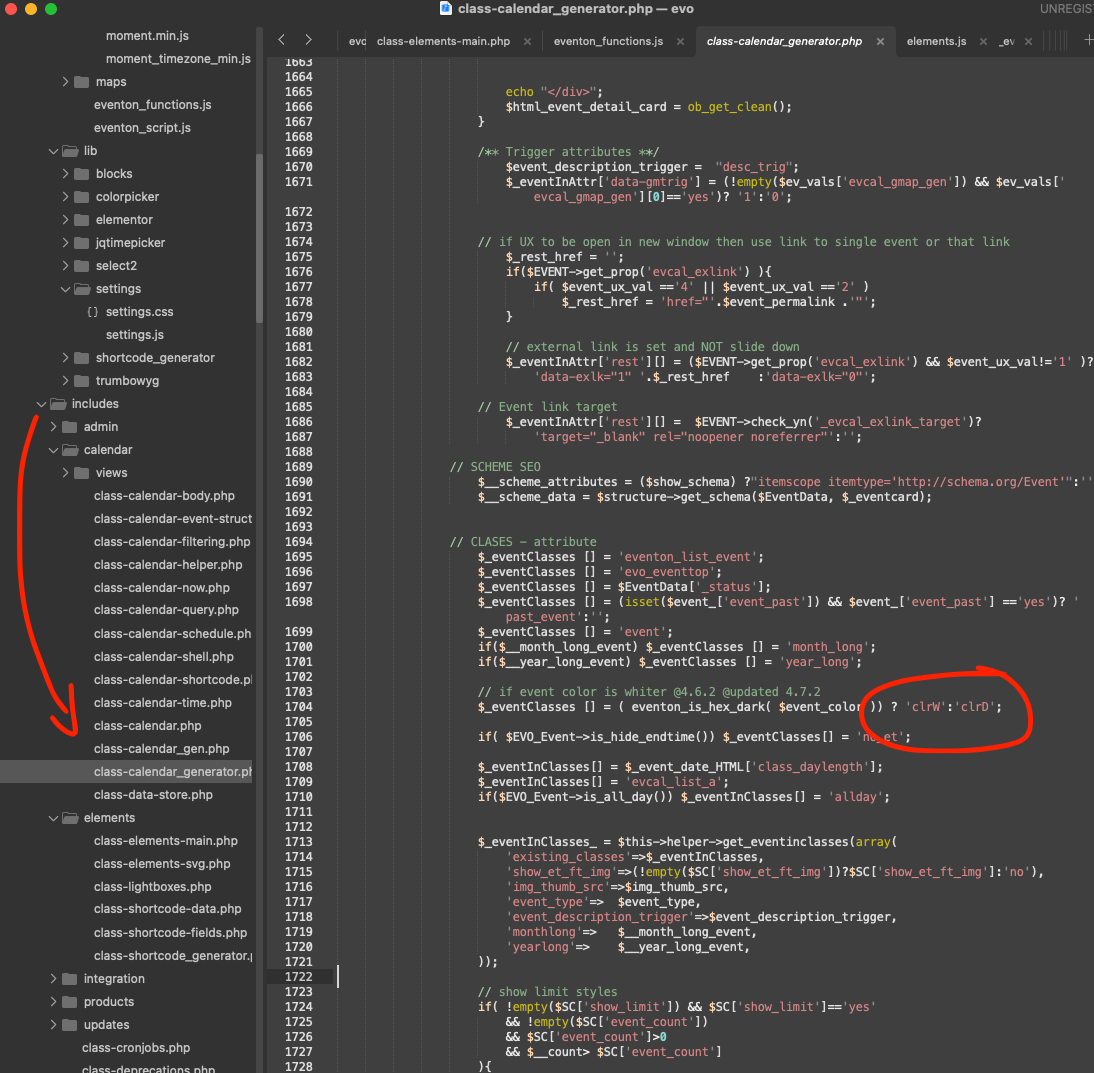Open class-shortcode-fields.php file

[x=170, y=933]
